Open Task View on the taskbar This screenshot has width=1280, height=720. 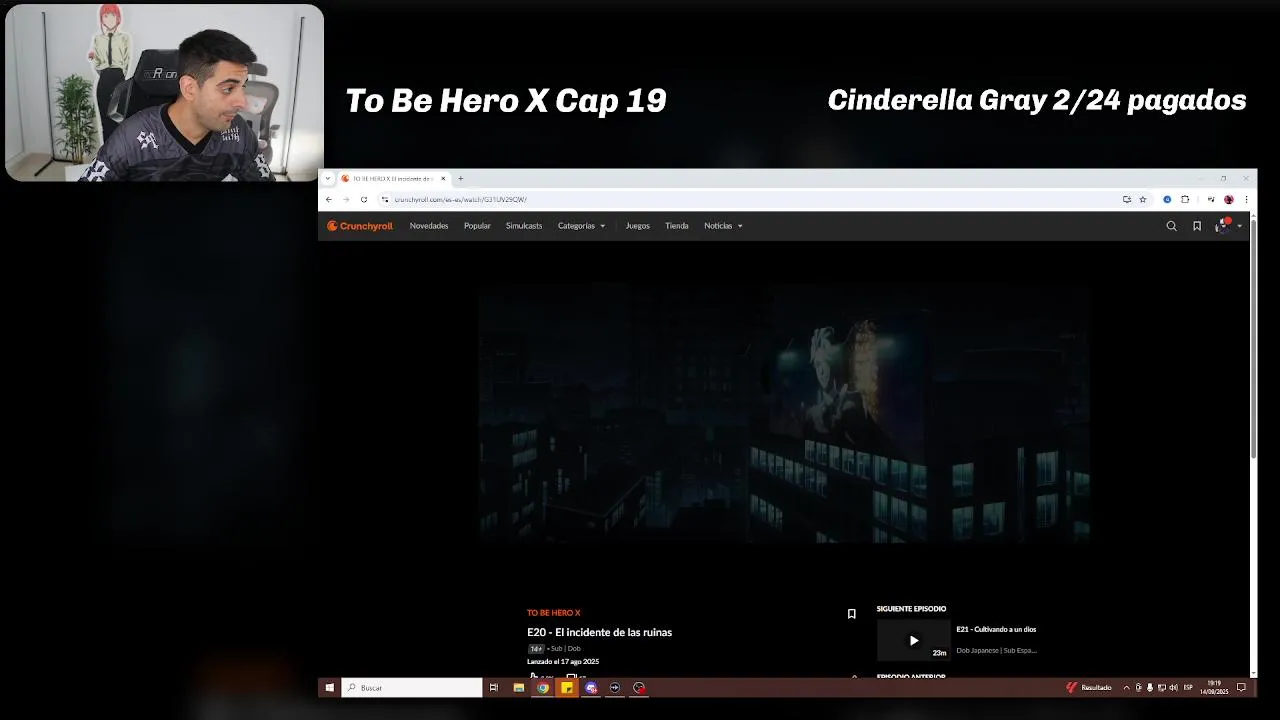pos(494,687)
